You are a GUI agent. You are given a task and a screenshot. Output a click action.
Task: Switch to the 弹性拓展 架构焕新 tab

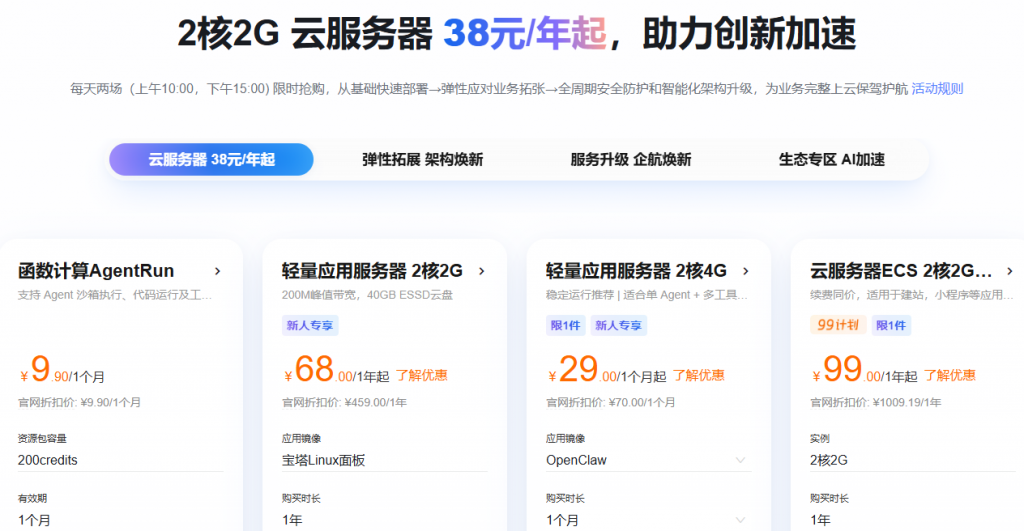pyautogui.click(x=423, y=159)
